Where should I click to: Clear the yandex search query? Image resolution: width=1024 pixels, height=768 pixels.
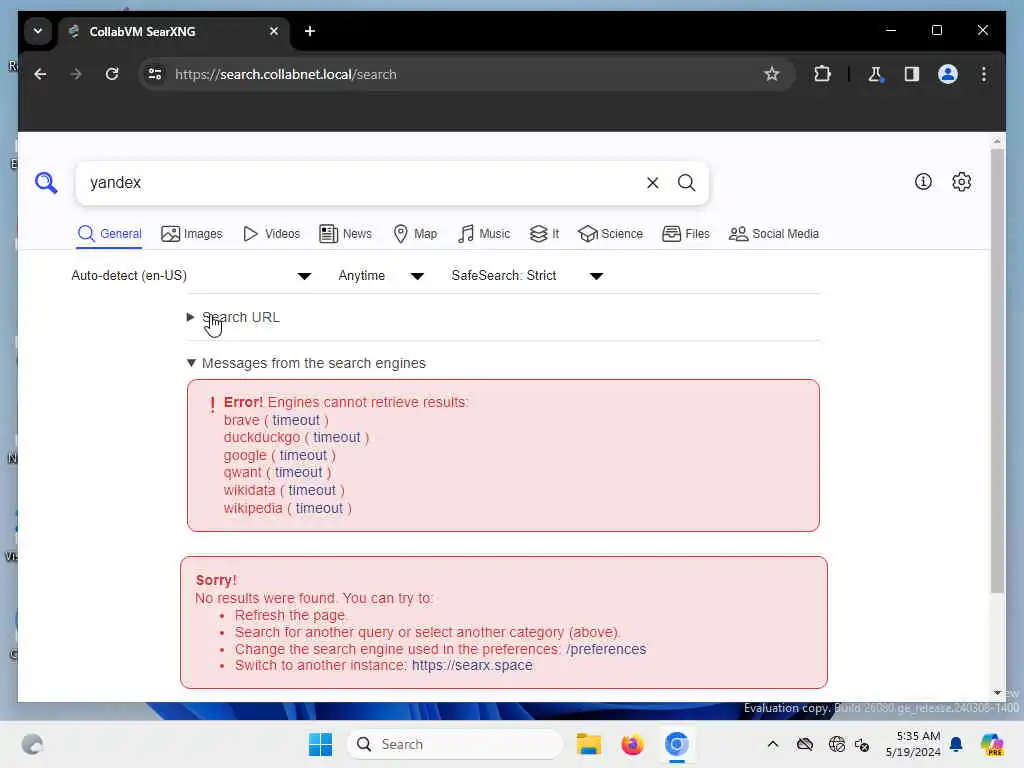coord(652,183)
